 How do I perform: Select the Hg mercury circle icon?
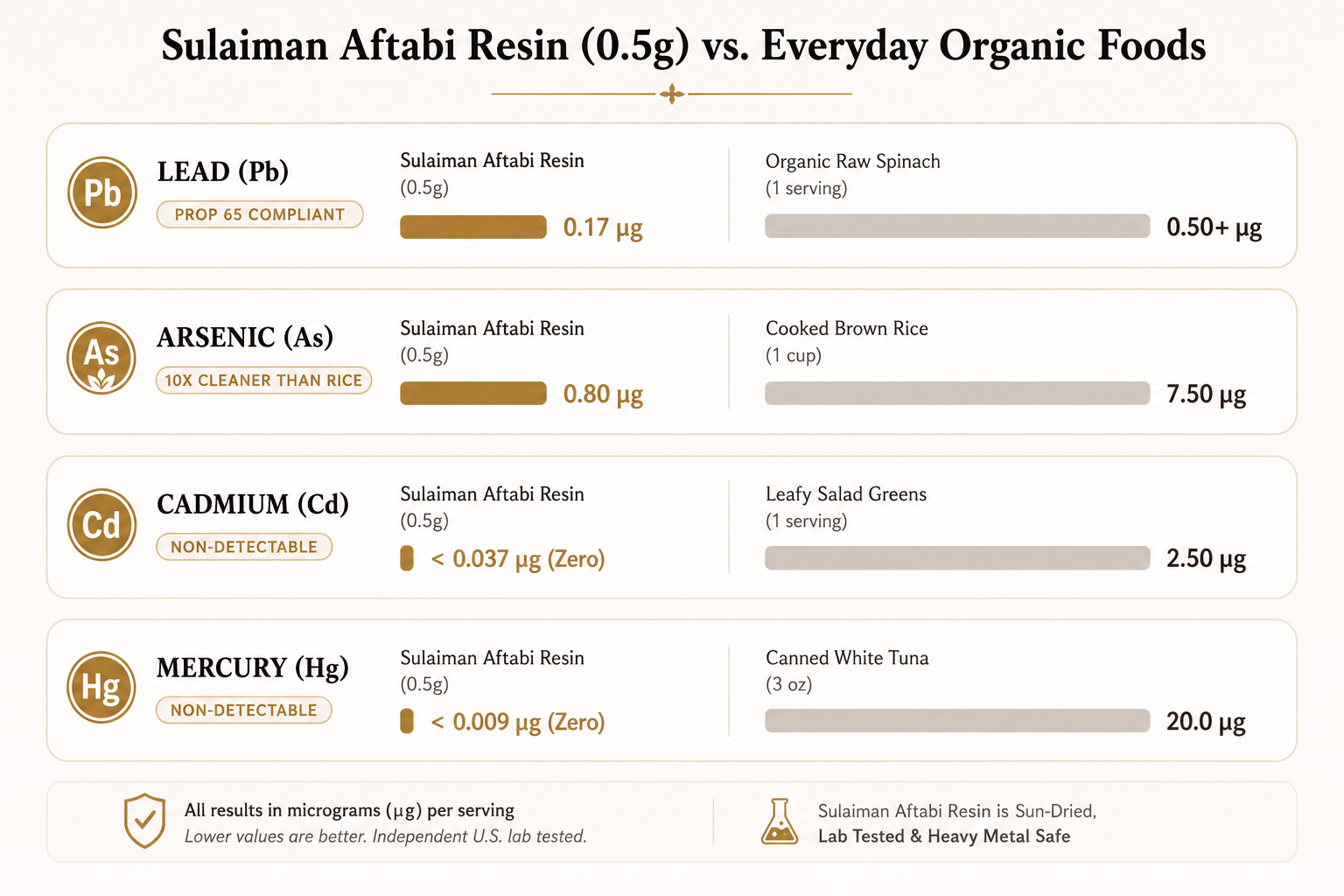101,687
